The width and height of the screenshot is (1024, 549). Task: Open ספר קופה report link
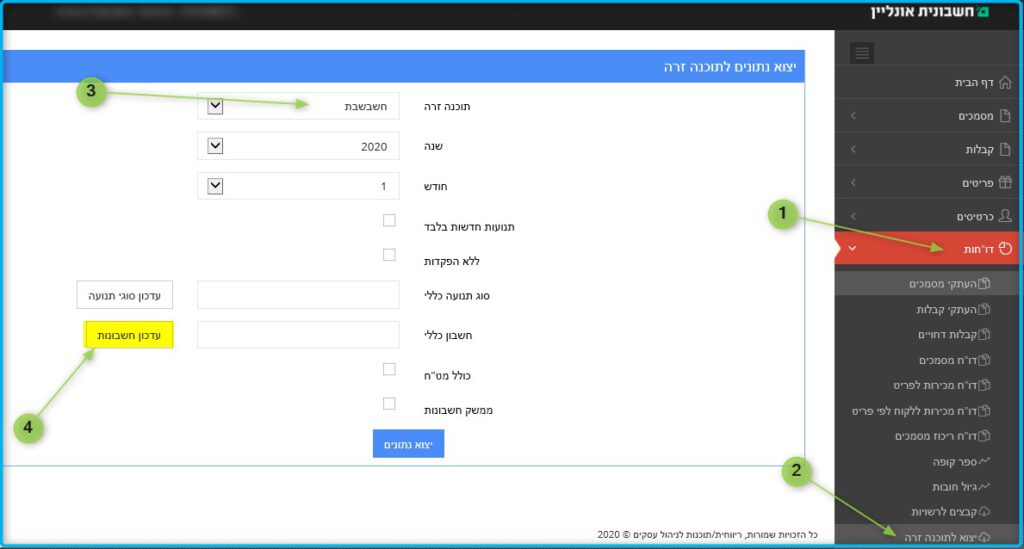pos(955,462)
